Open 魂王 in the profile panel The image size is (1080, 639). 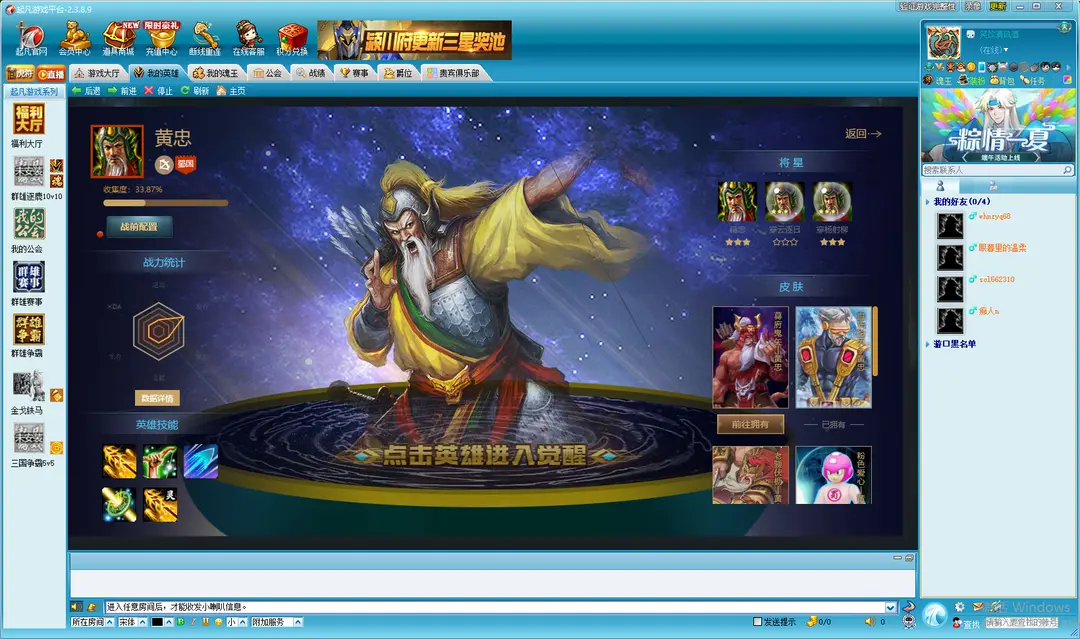(x=938, y=81)
